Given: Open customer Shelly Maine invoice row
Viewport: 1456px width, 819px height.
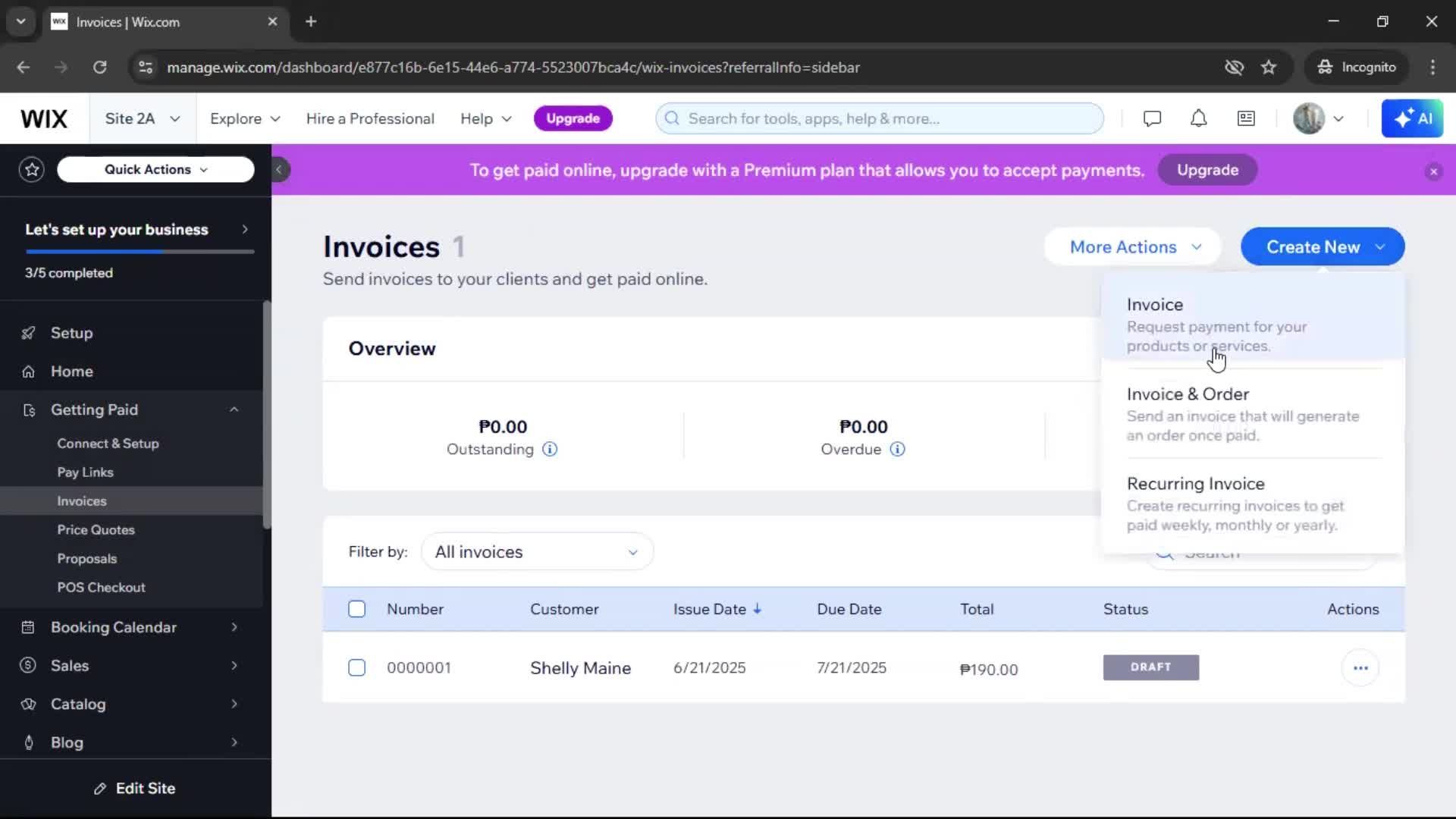Looking at the screenshot, I should [x=863, y=668].
